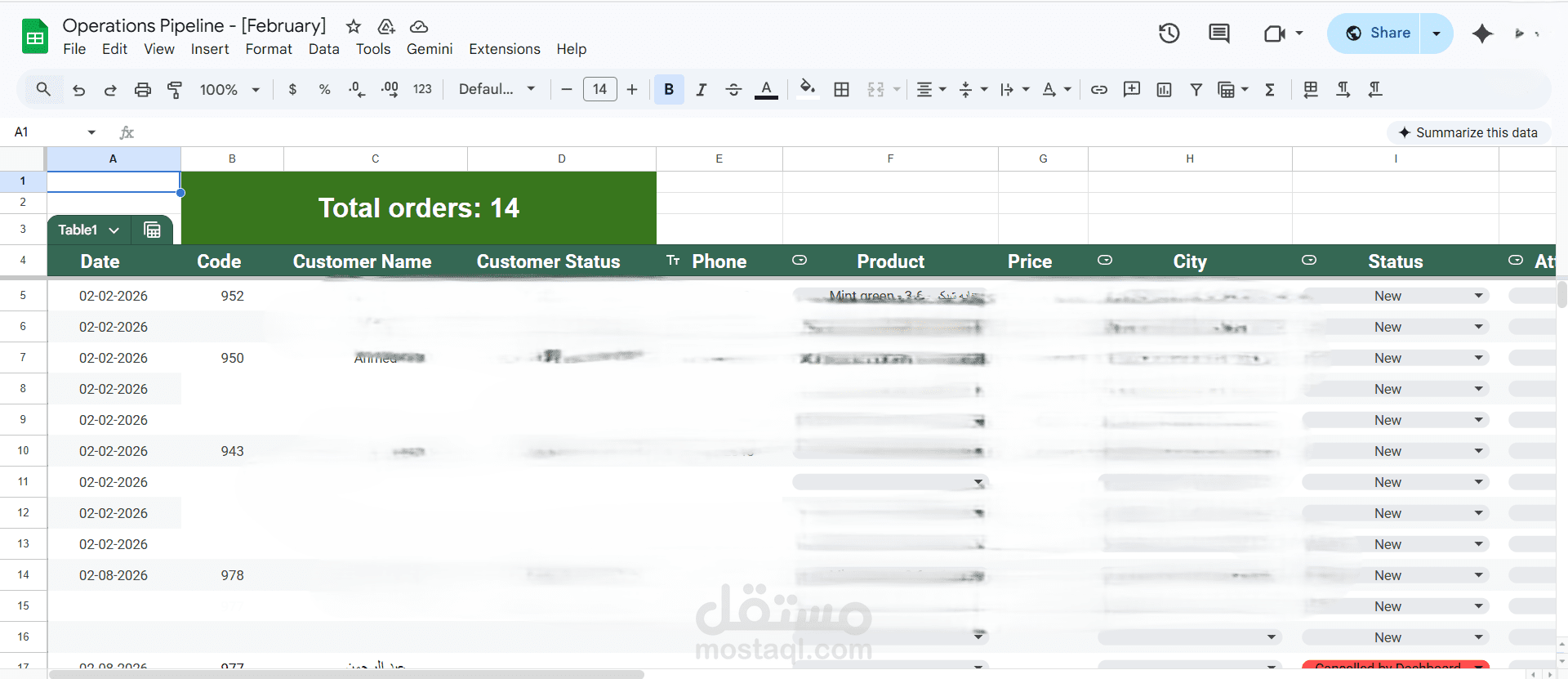
Task: Increase the font size
Action: (632, 90)
